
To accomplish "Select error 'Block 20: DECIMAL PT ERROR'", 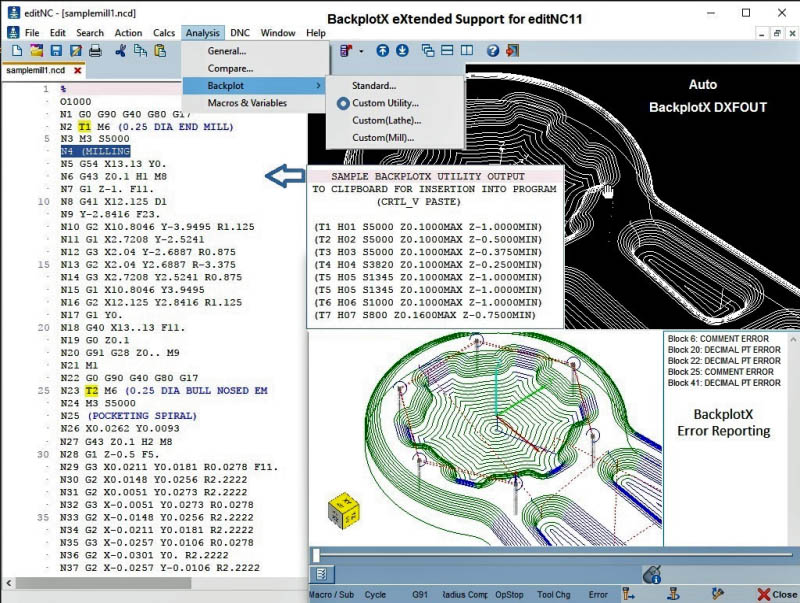I will (x=724, y=350).
